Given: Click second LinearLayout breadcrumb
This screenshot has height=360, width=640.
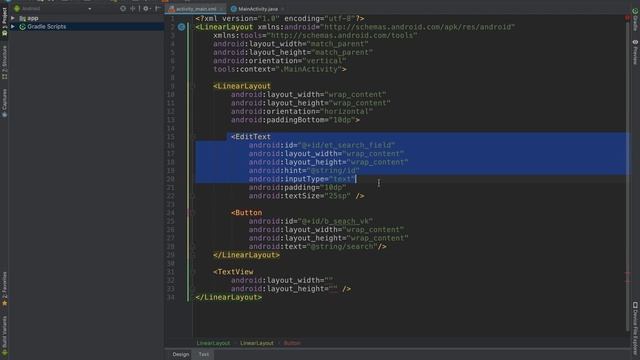Looking at the screenshot, I should 257,343.
